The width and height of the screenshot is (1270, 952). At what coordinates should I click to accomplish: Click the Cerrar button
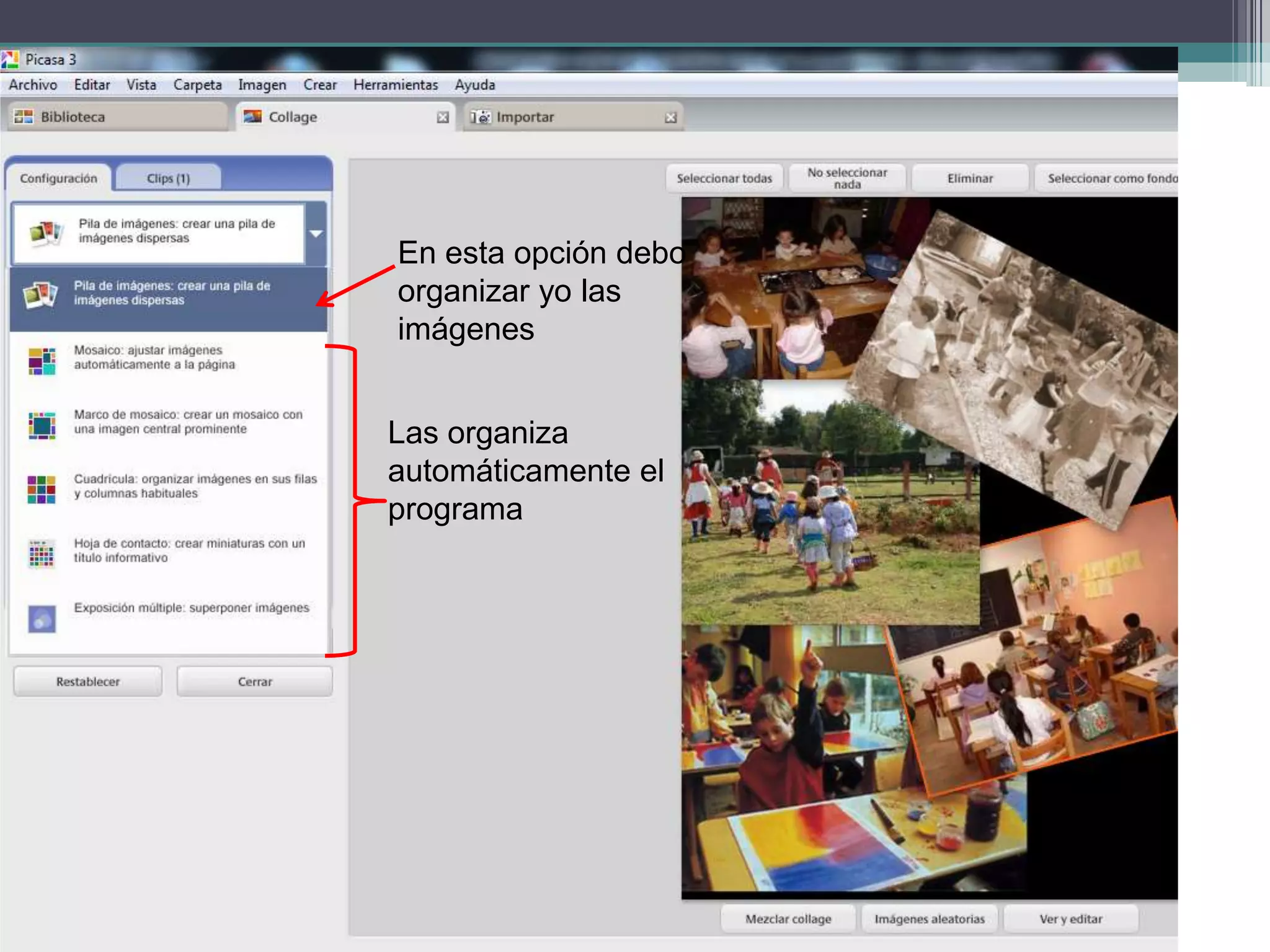(x=255, y=682)
